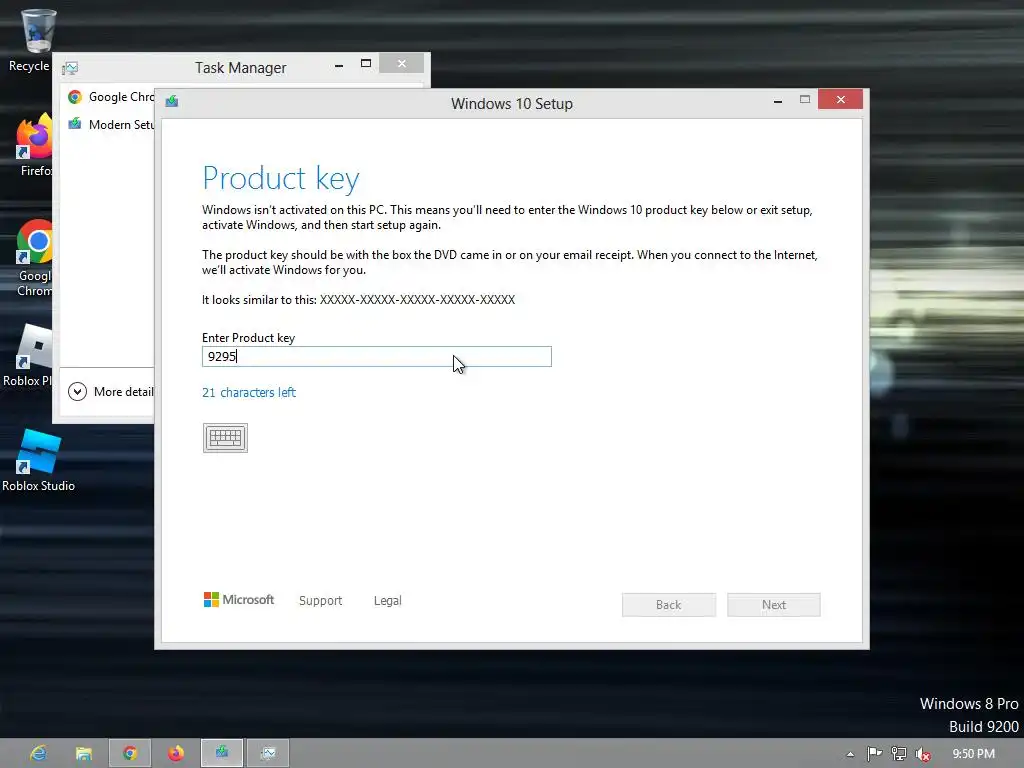Close the Task Manager window

[x=402, y=63]
